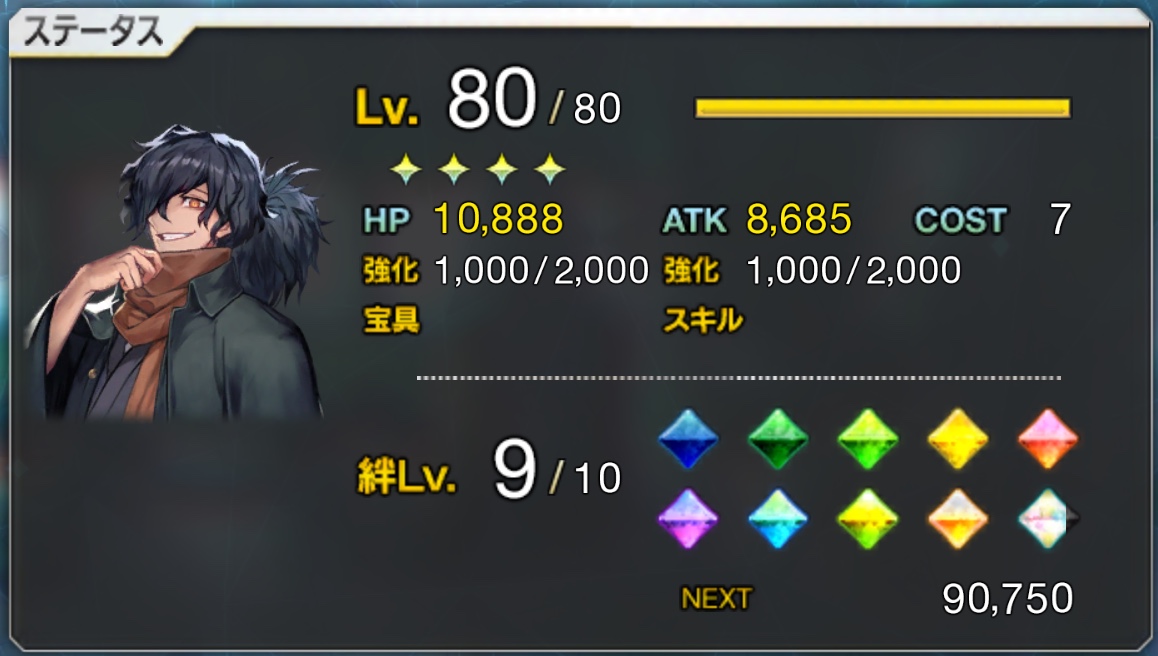Tap the yellow-green gem in bottom row
Image resolution: width=1158 pixels, height=656 pixels.
tap(868, 519)
